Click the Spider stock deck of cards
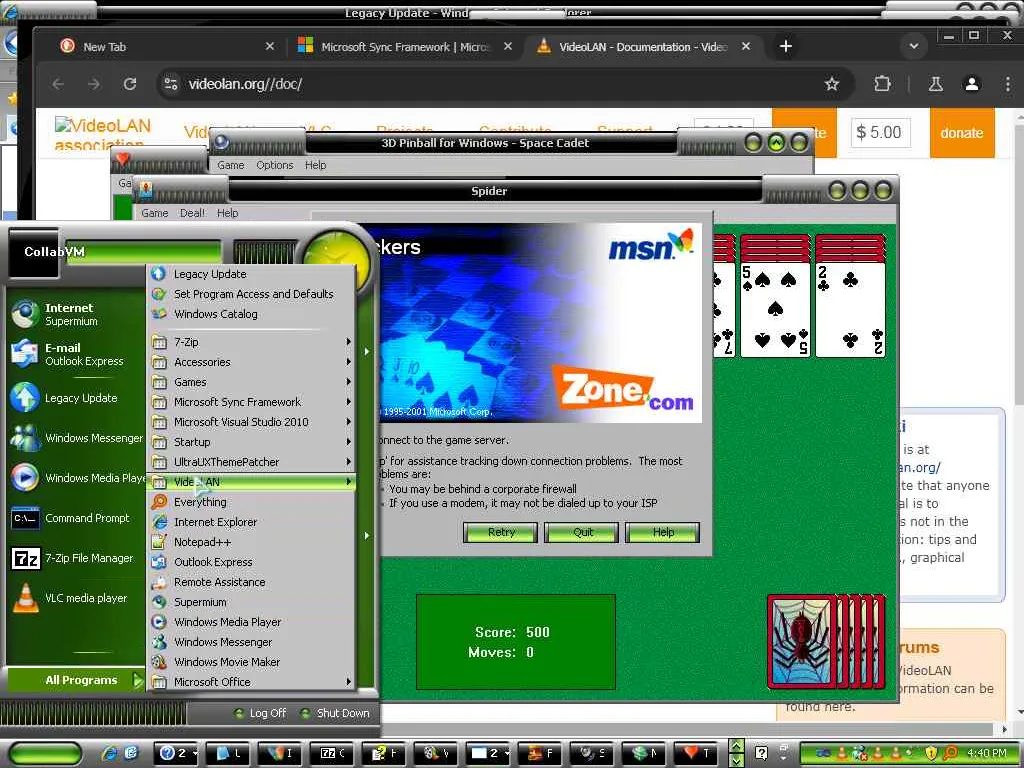Screen dimensions: 1024x768 pyautogui.click(x=827, y=641)
